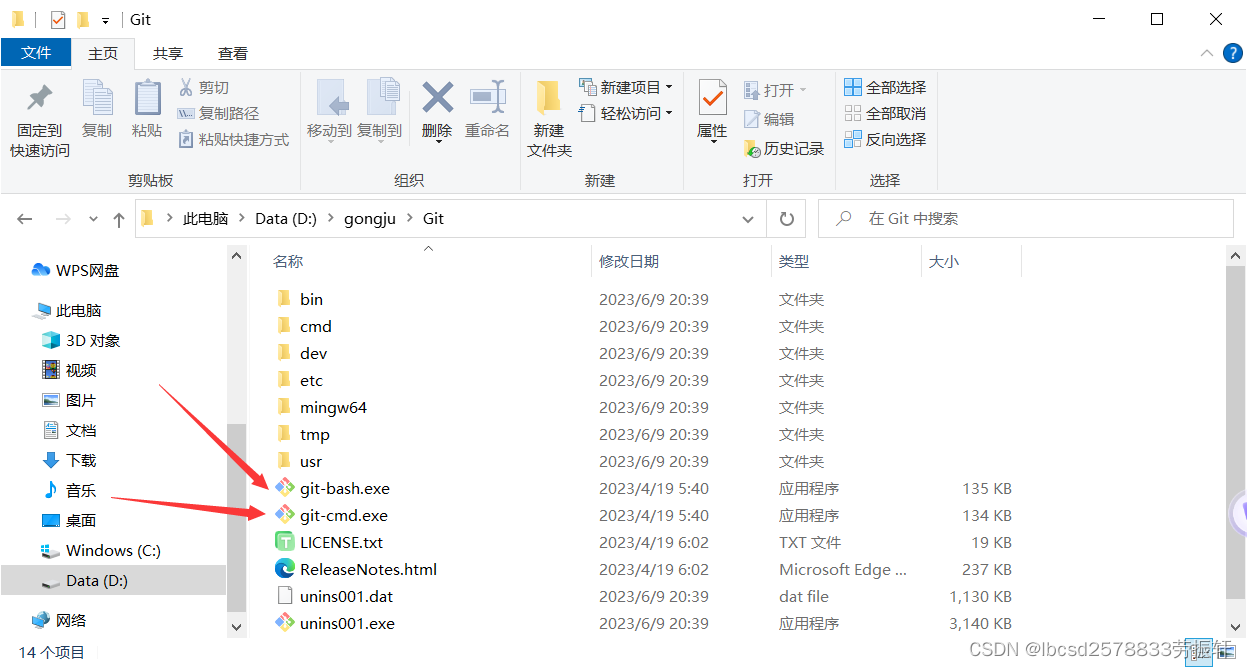
Task: Select Network in navigation pane
Action: pyautogui.click(x=59, y=621)
